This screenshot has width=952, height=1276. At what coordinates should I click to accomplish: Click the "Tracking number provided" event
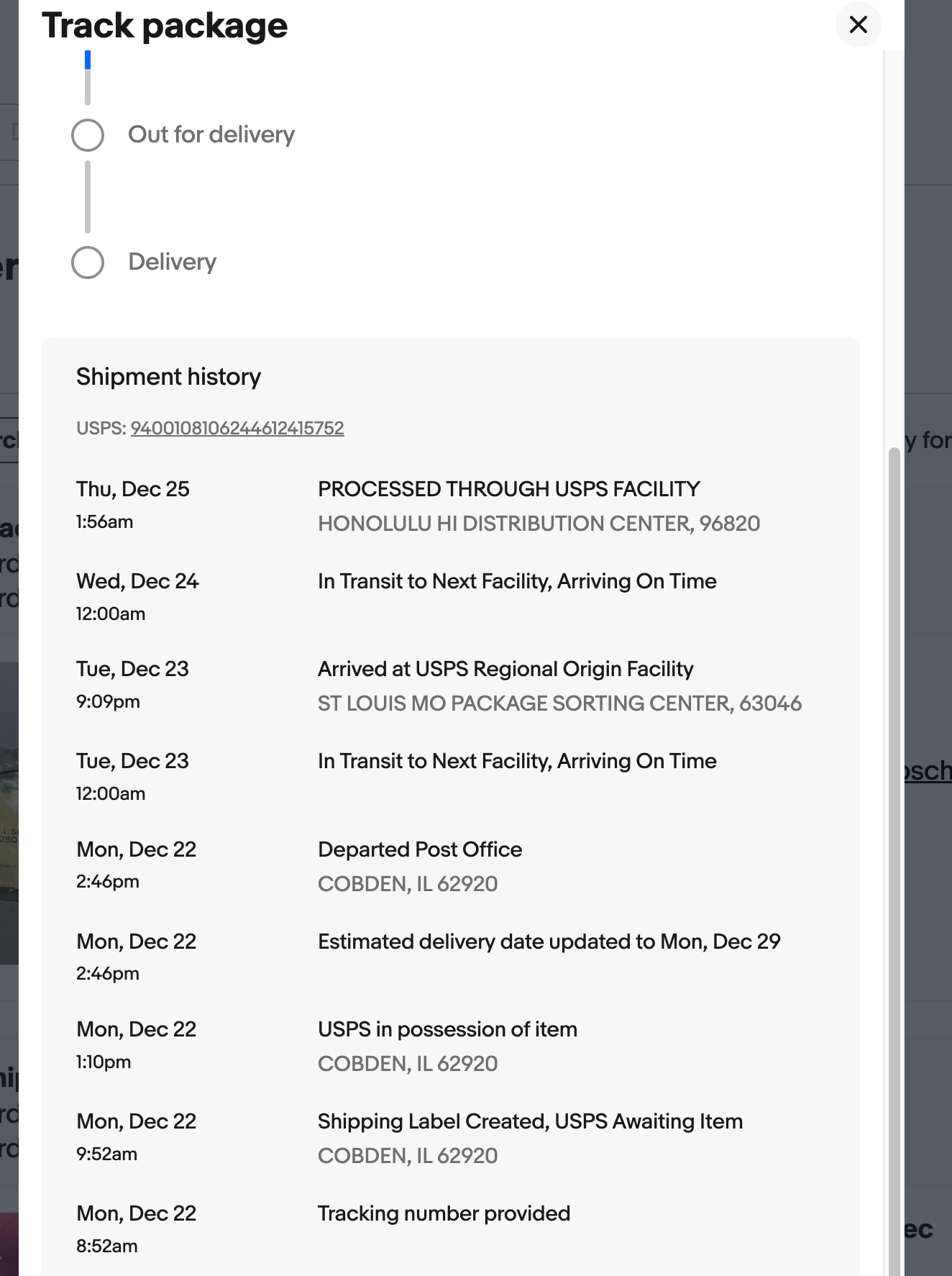coord(444,1213)
